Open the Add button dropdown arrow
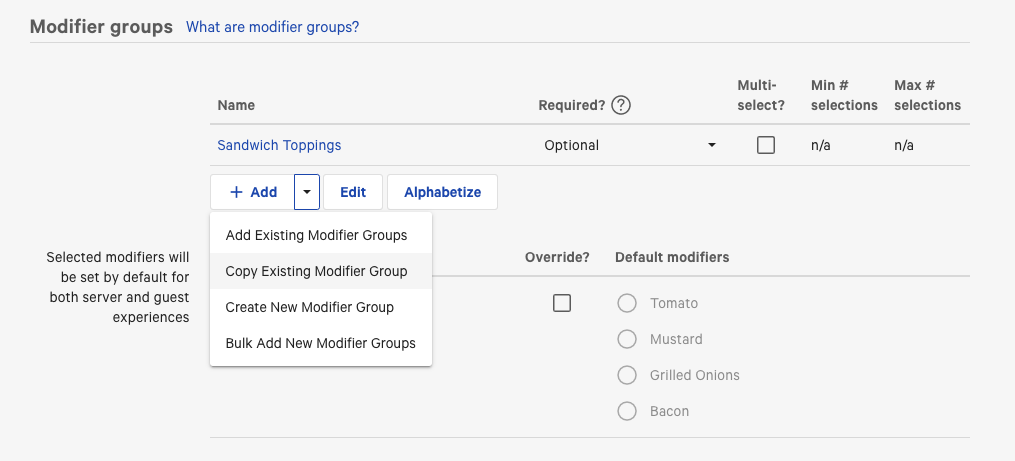Viewport: 1015px width, 461px height. pos(307,192)
